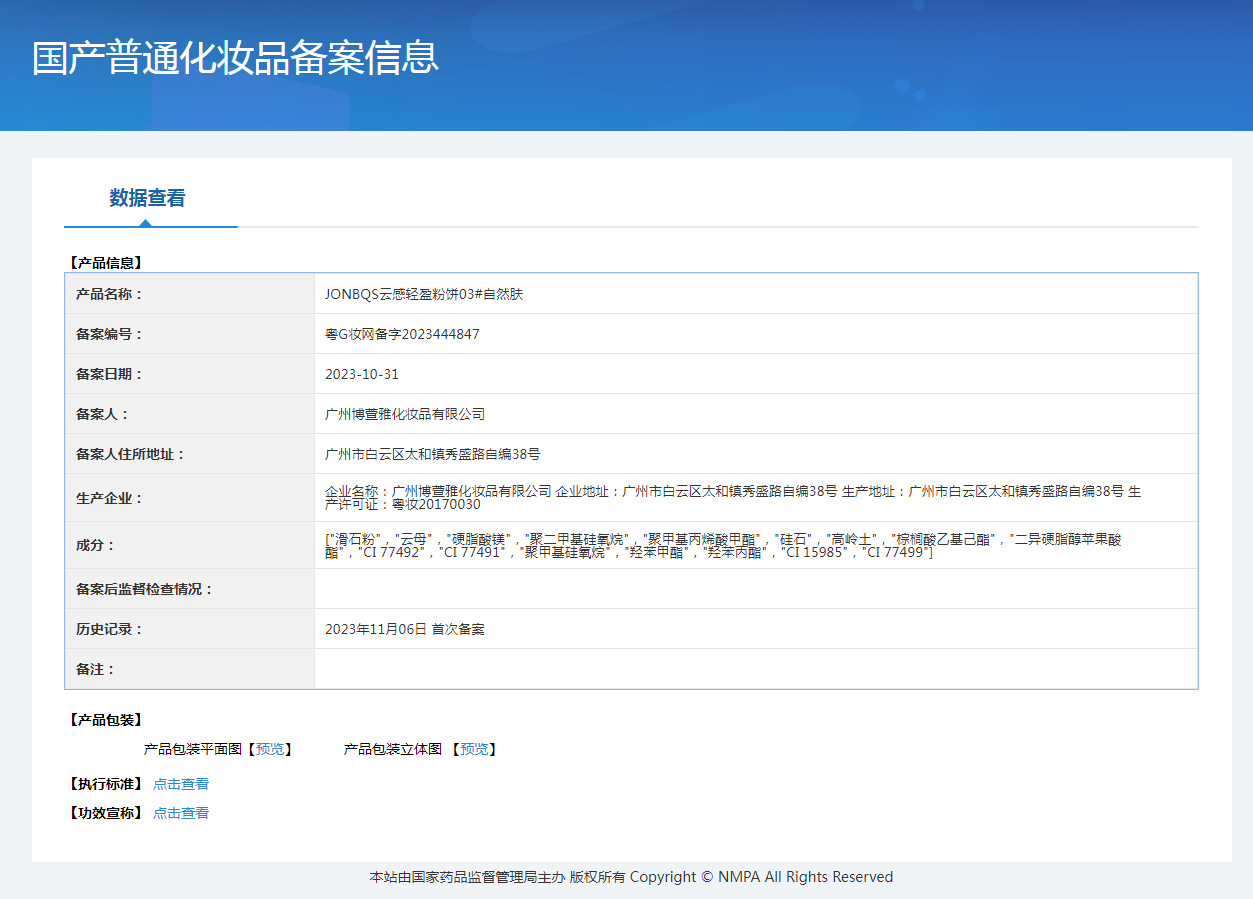Click the 【产品信息】 section heading
This screenshot has width=1253, height=899.
pyautogui.click(x=105, y=263)
